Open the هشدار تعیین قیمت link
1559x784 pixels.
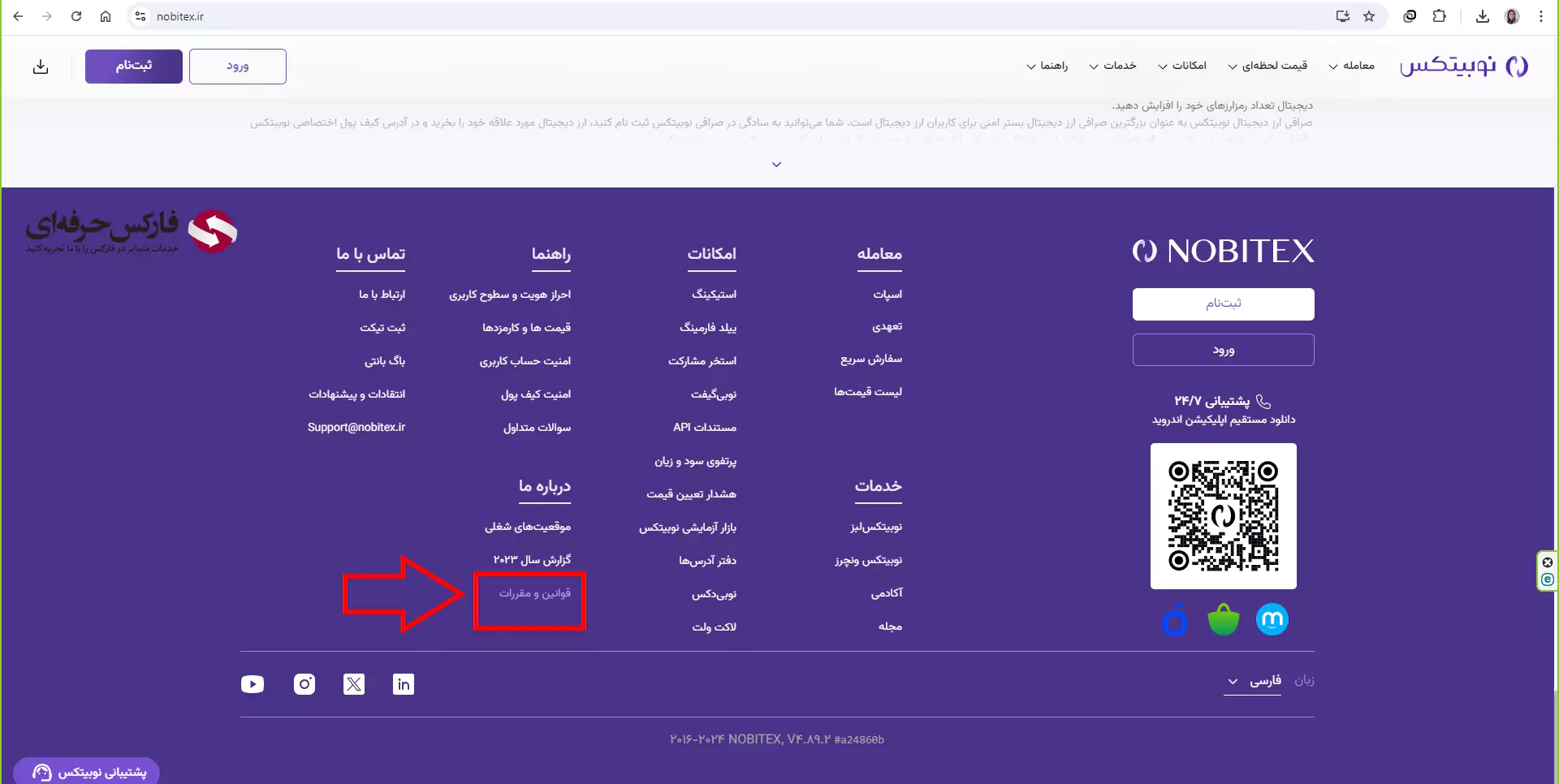[x=692, y=494]
